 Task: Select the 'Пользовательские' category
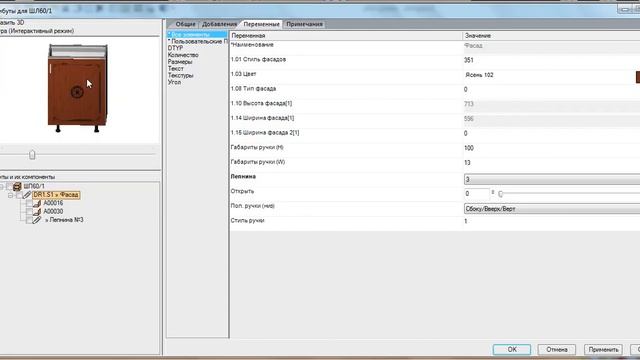[197, 41]
